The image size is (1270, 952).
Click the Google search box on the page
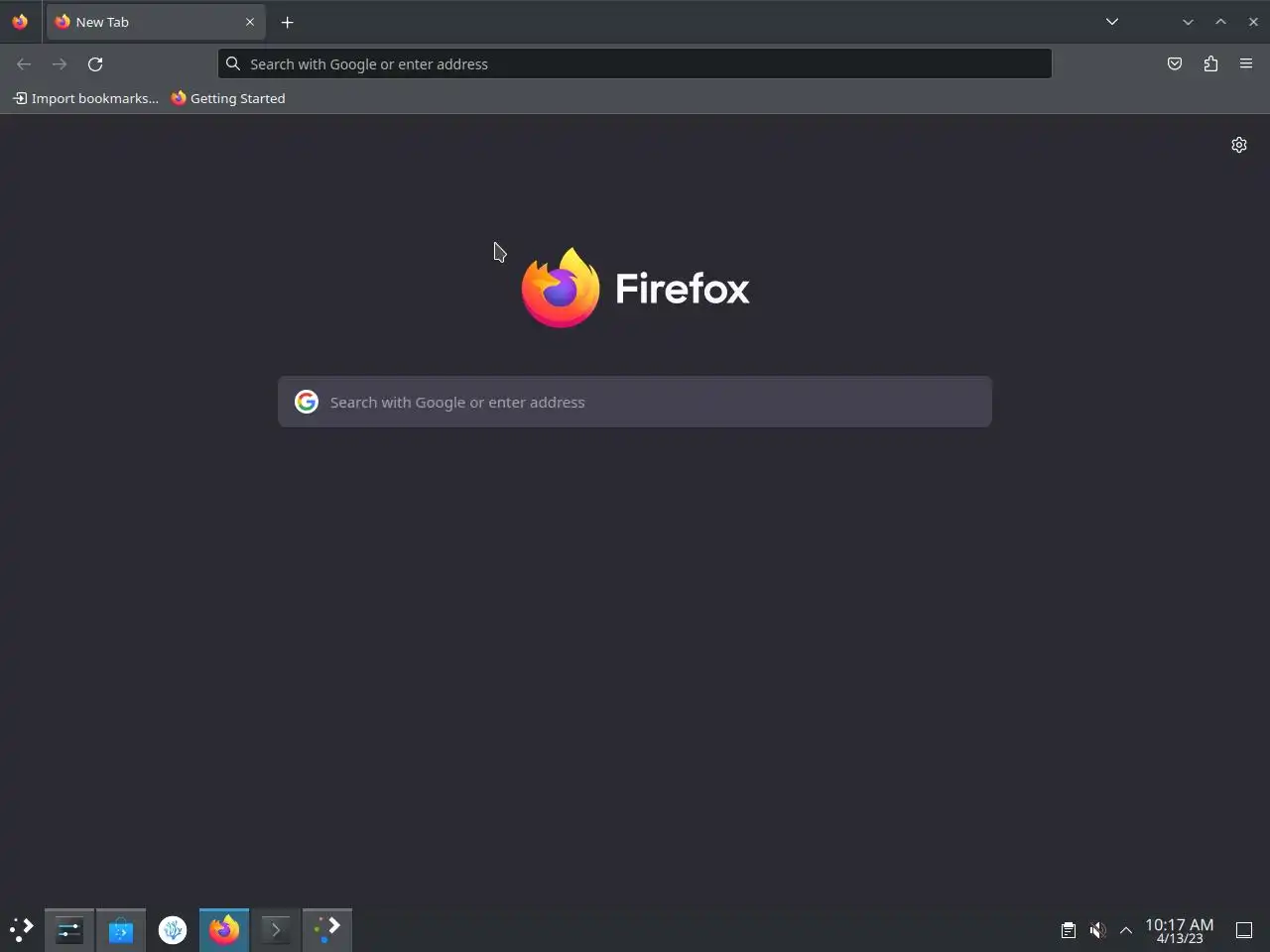pyautogui.click(x=635, y=402)
